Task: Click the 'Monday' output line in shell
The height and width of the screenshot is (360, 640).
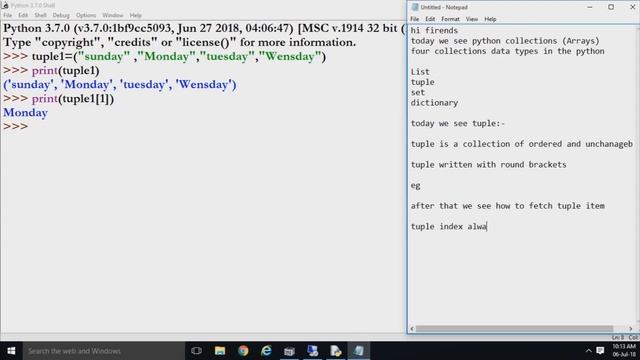Action: (25, 113)
